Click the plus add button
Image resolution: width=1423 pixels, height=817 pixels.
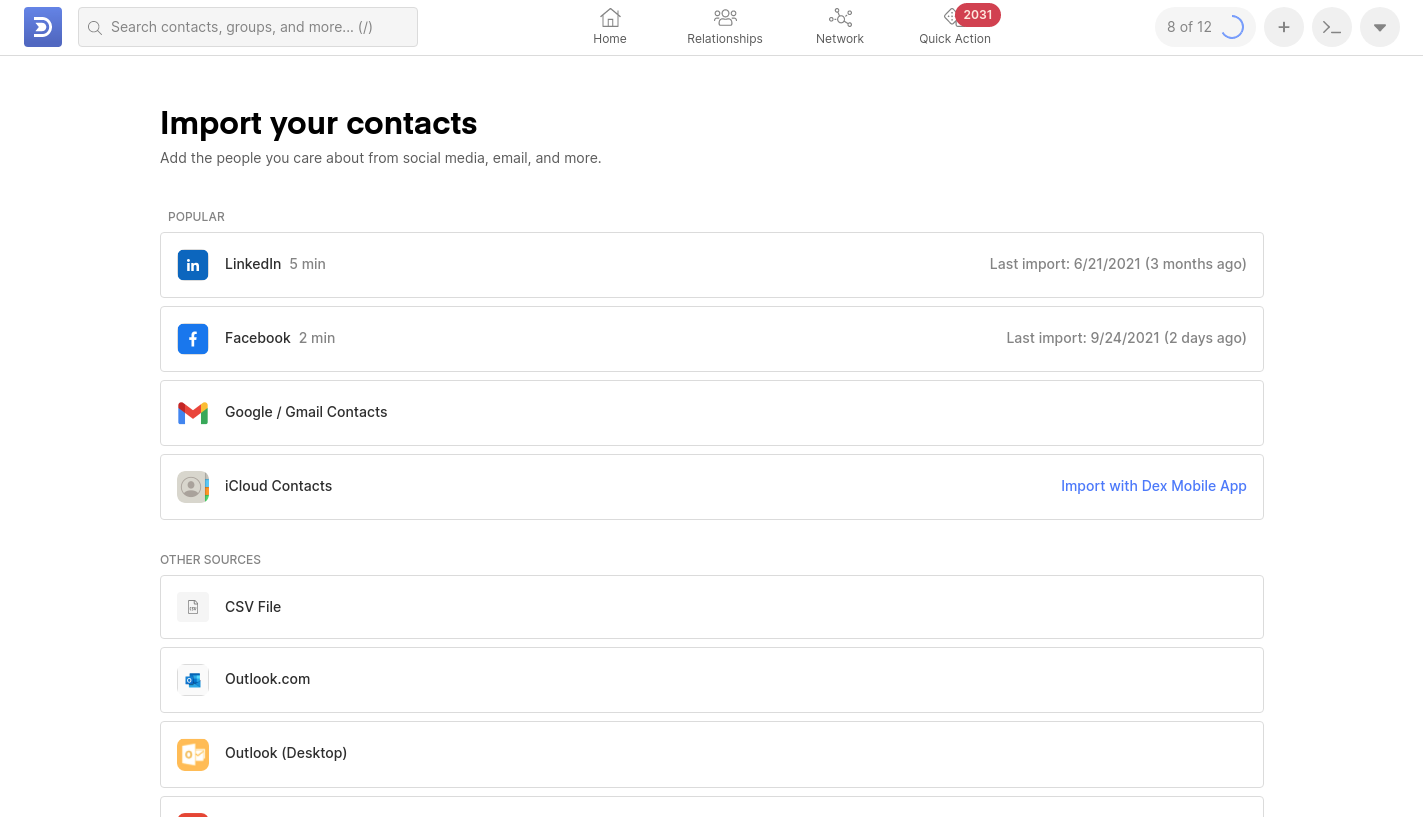[x=1284, y=27]
